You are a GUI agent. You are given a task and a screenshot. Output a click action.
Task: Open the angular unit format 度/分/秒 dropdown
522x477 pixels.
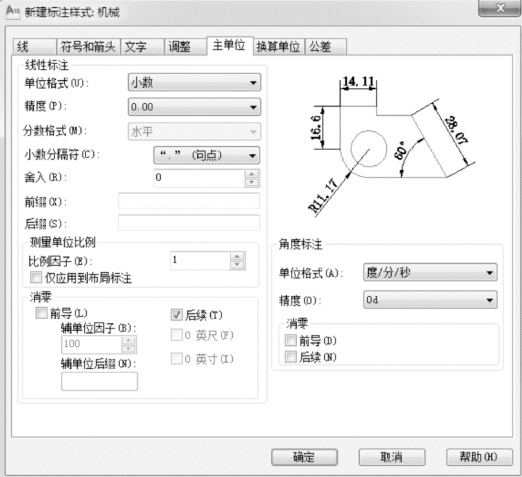(430, 273)
